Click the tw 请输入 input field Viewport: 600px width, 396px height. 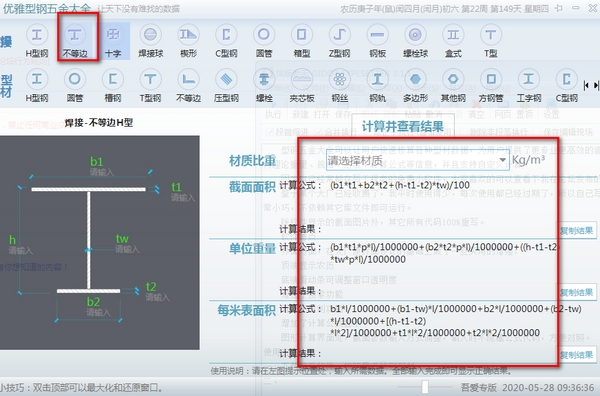point(127,249)
